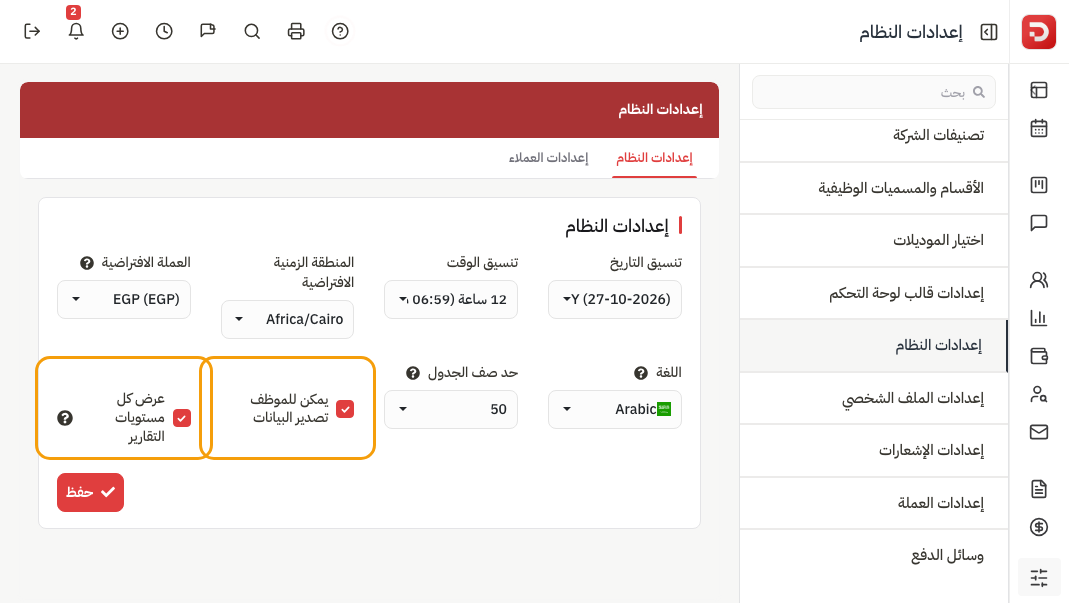This screenshot has width=1069, height=603.
Task: Click the logout icon in top bar
Action: [x=32, y=31]
